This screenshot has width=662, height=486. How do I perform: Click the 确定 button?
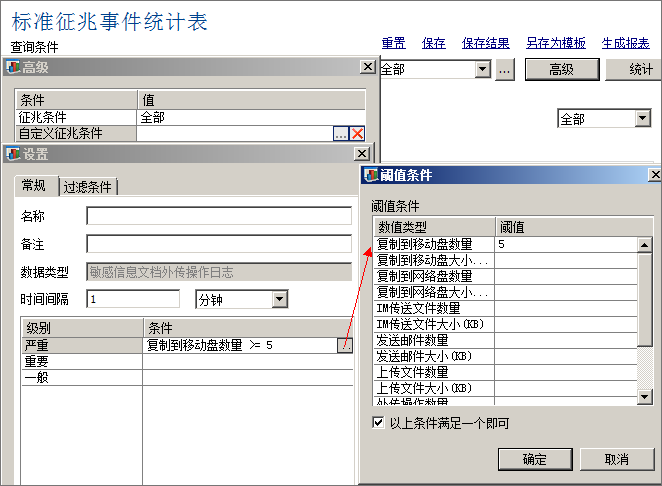tap(534, 459)
